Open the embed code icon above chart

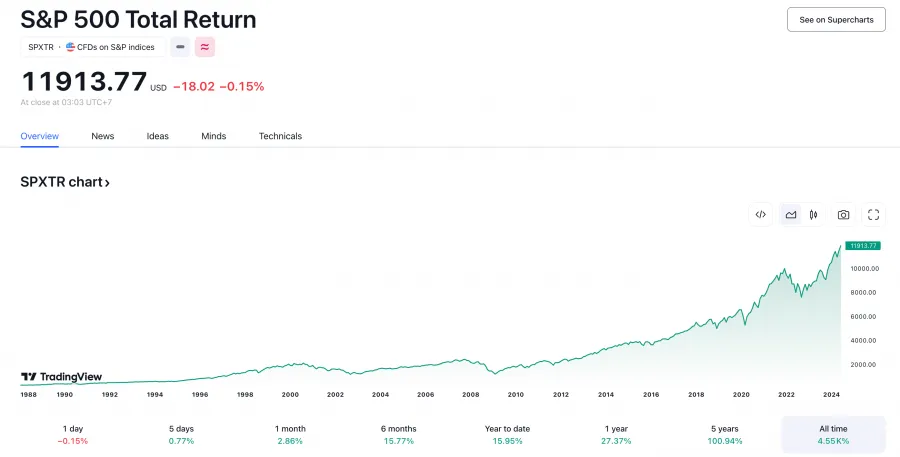761,215
